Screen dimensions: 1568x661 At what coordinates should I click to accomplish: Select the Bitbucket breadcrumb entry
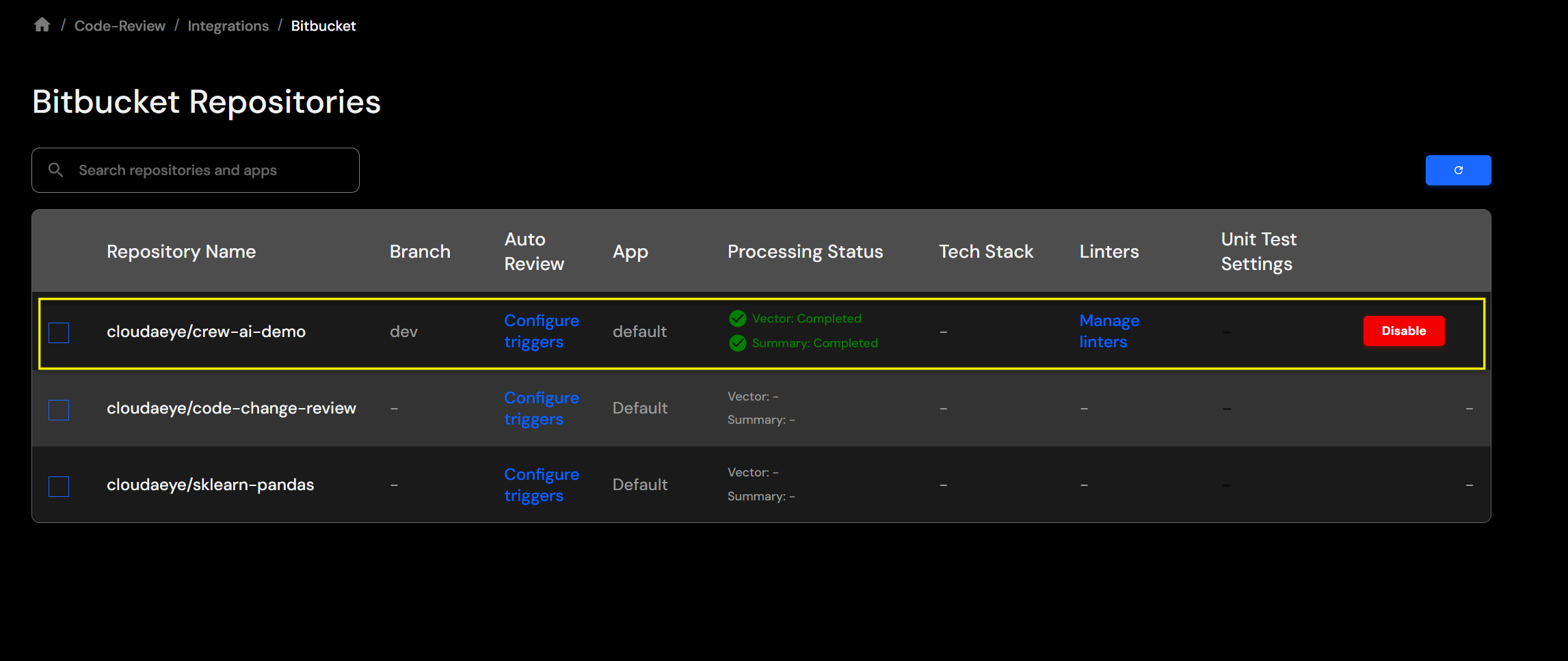click(x=323, y=25)
